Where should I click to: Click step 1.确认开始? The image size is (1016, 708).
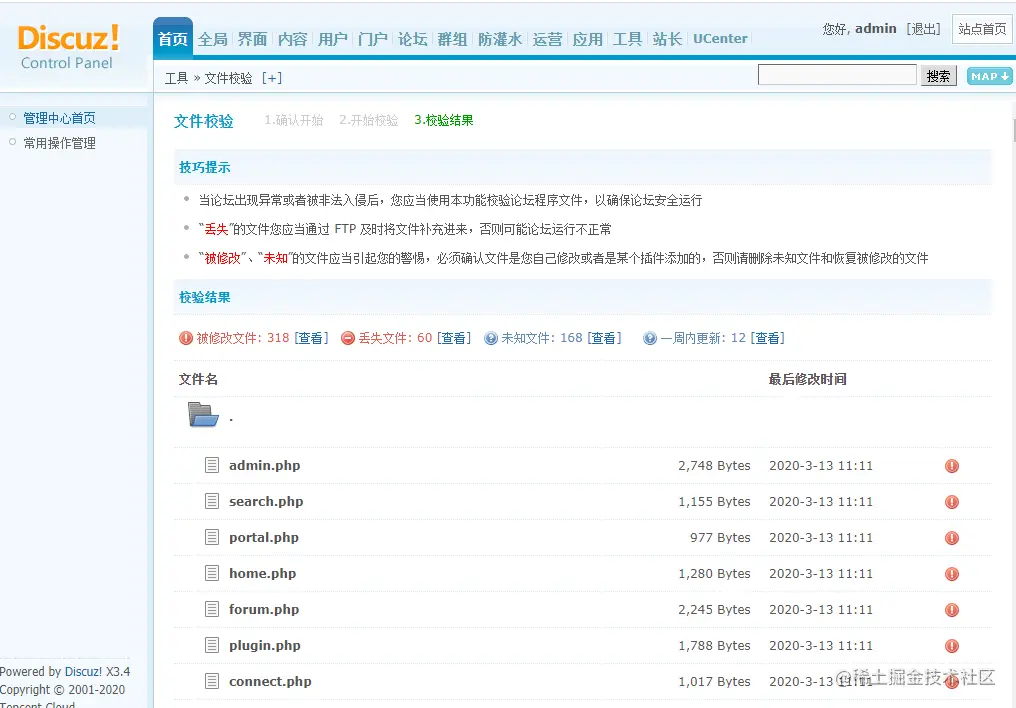coord(294,120)
